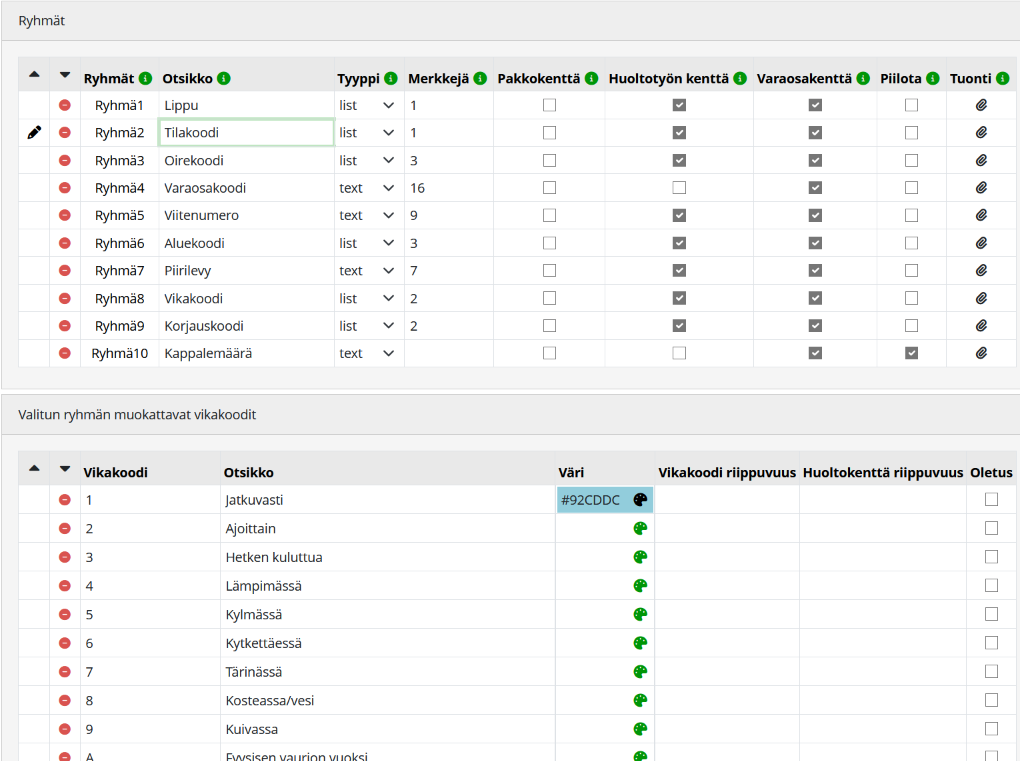Click the info icon beside Pakkokenttä header
1020x761 pixels.
point(592,78)
